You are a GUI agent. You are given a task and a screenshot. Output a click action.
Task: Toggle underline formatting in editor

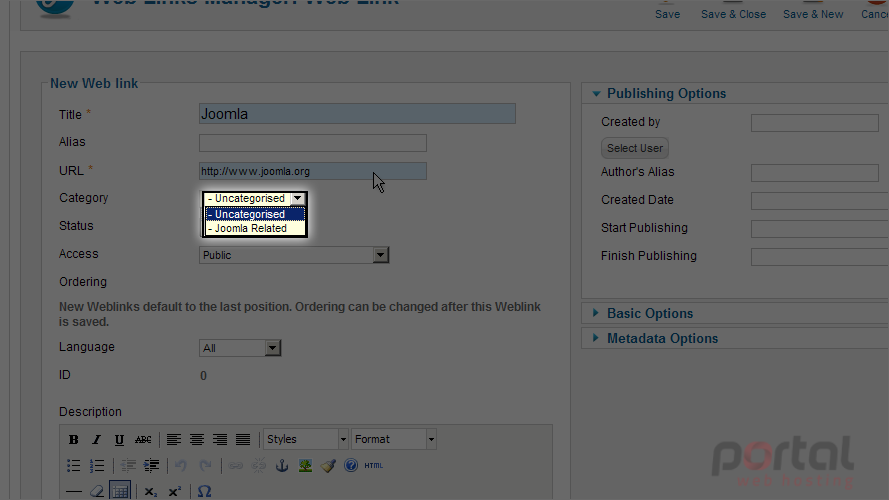tap(119, 439)
